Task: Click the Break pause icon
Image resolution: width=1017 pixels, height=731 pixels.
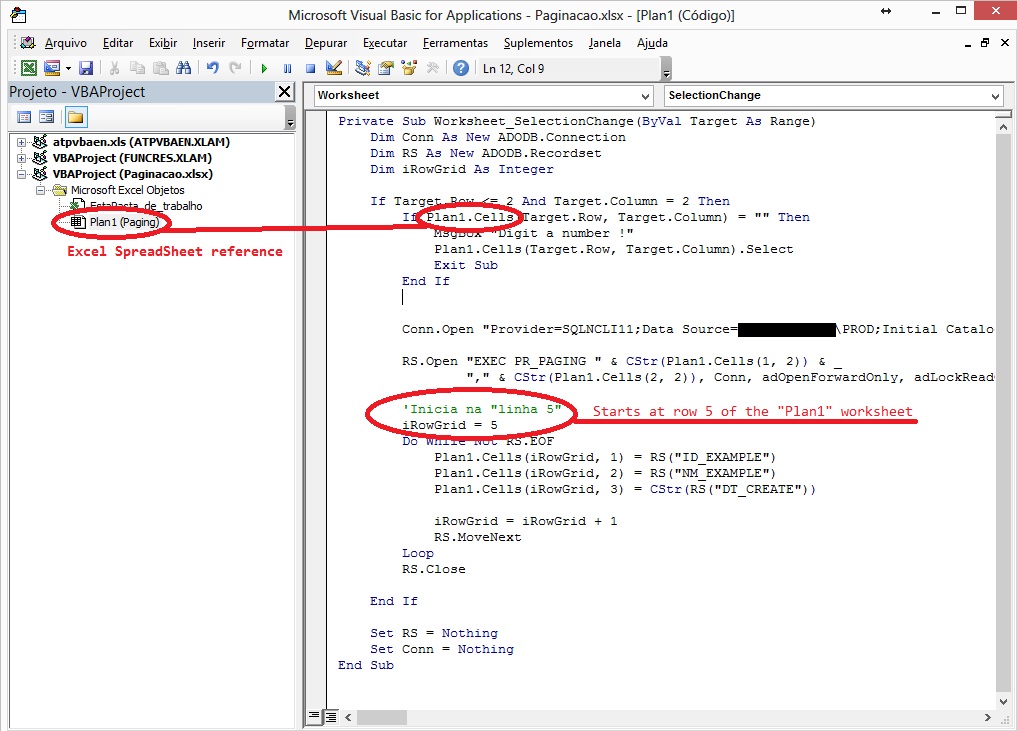Action: pyautogui.click(x=287, y=68)
